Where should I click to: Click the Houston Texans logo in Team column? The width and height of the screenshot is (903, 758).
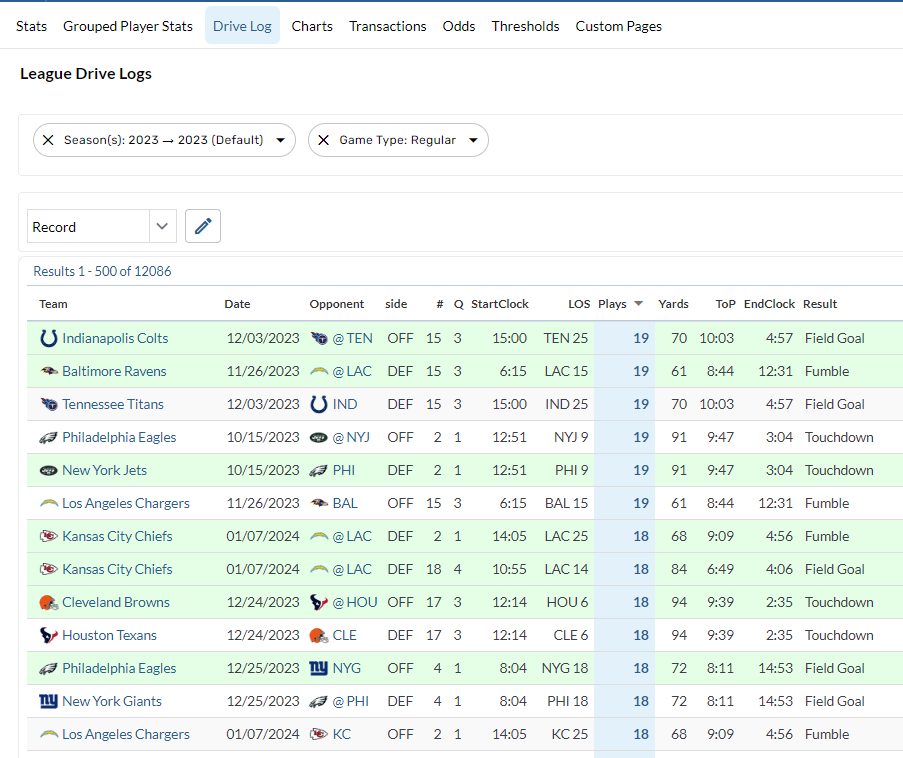click(x=48, y=635)
